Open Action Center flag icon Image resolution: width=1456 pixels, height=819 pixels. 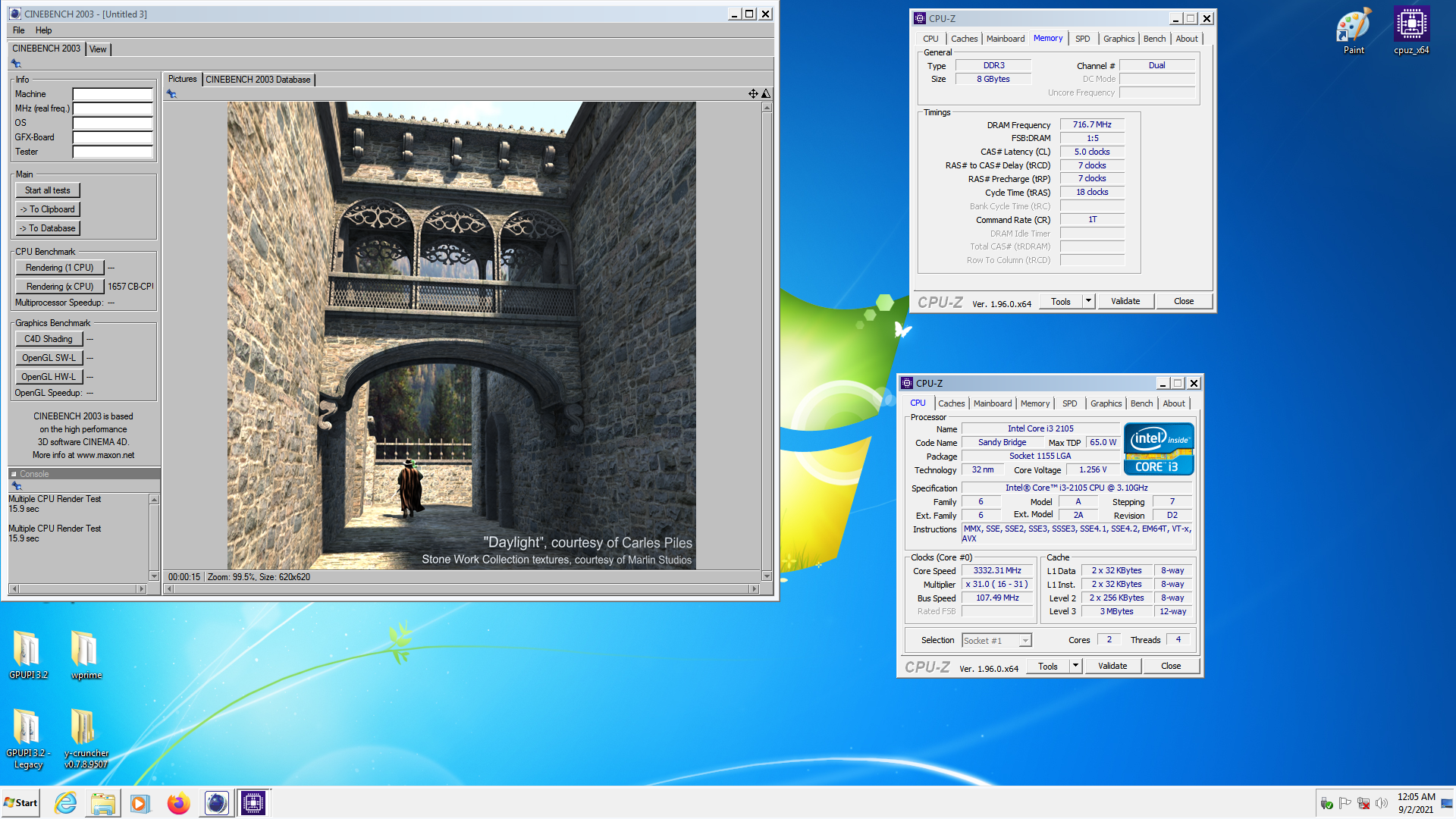tap(1345, 803)
